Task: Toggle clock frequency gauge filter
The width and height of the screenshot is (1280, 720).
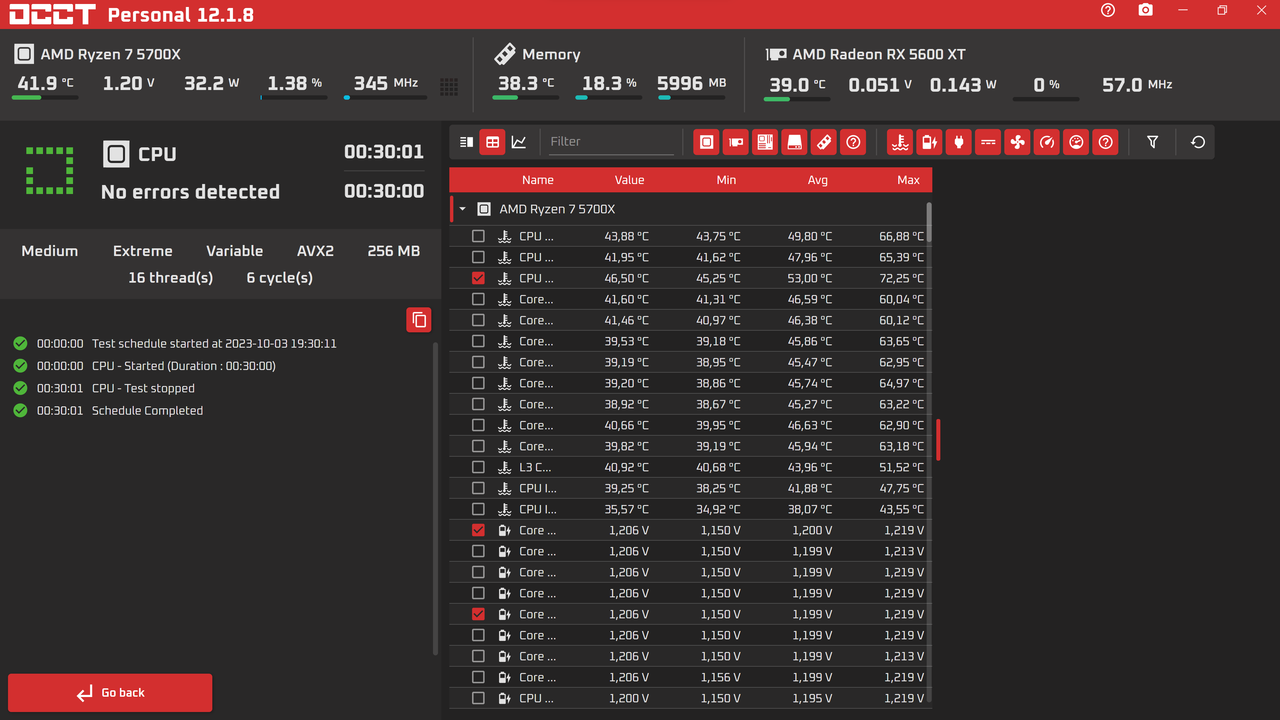Action: 1047,142
